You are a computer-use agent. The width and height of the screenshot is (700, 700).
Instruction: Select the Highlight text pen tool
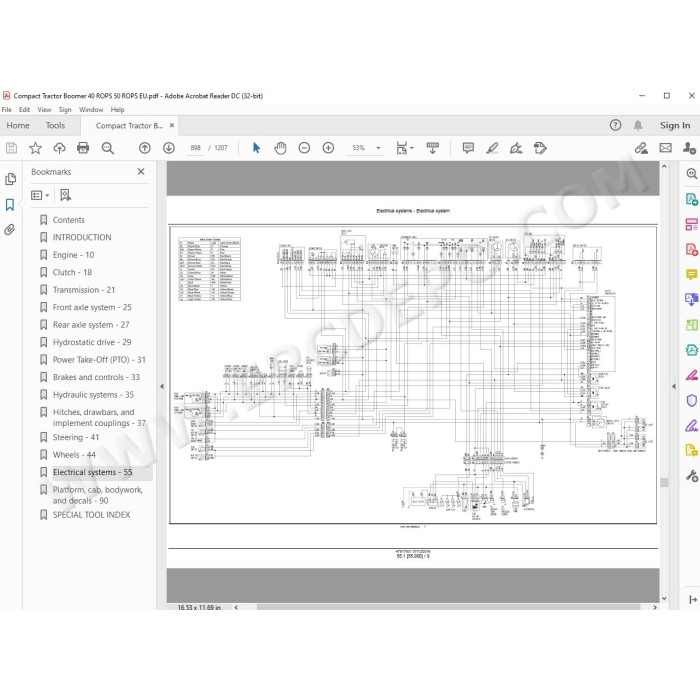(492, 148)
